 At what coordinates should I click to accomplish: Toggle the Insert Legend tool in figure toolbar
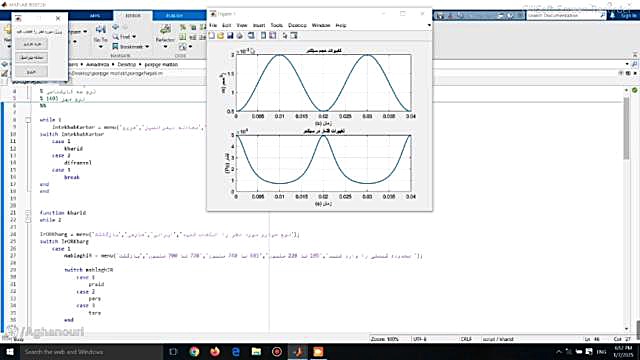[272, 36]
